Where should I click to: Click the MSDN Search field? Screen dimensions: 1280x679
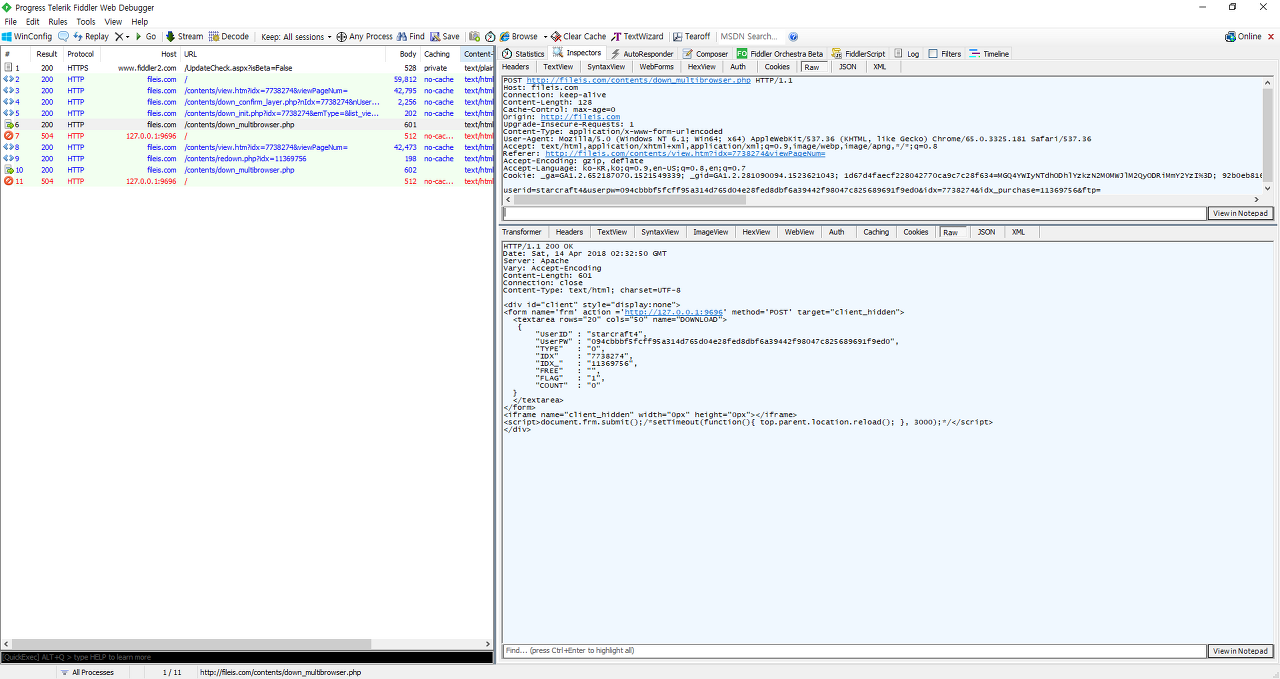tap(750, 36)
